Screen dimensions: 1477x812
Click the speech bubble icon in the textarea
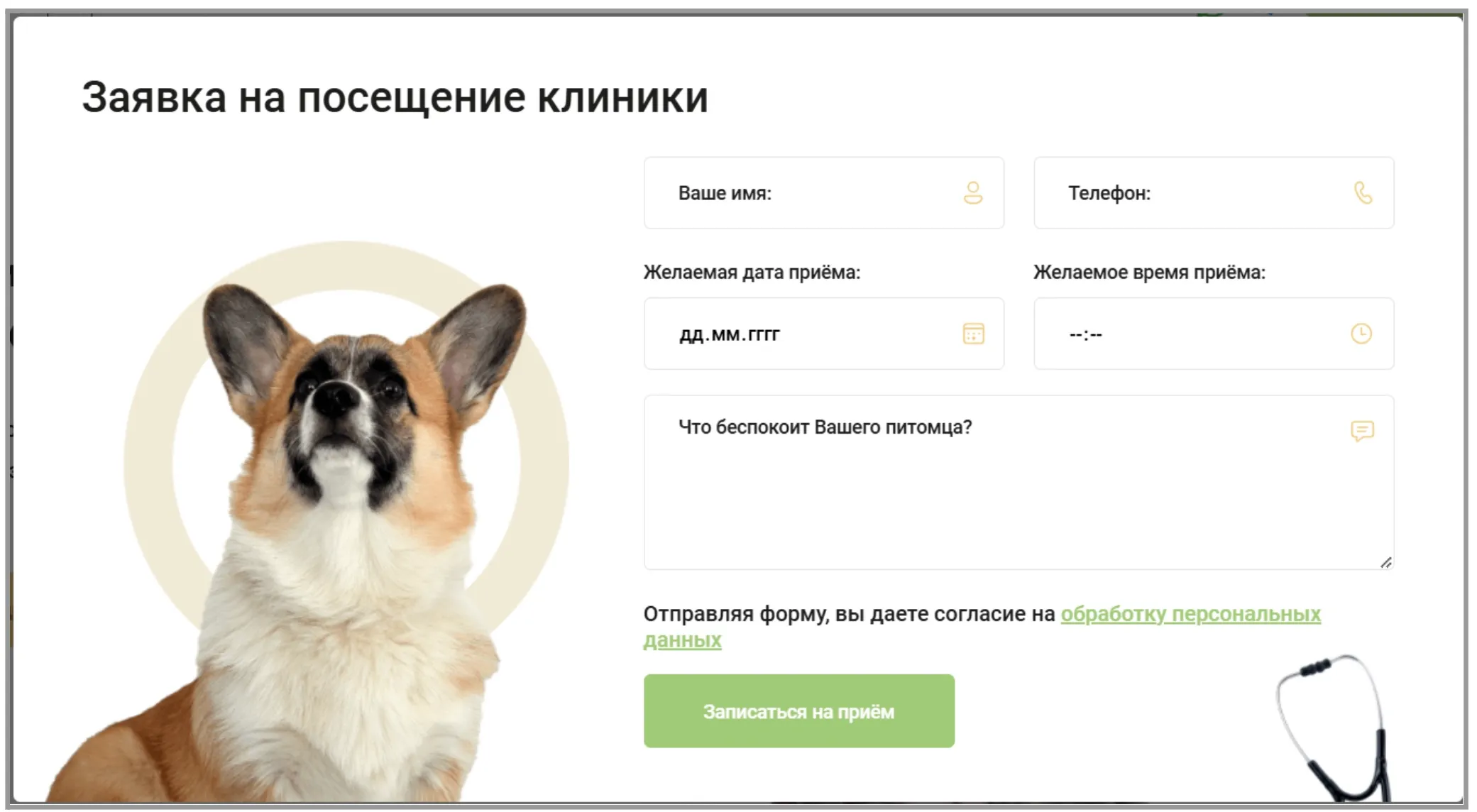coord(1362,431)
